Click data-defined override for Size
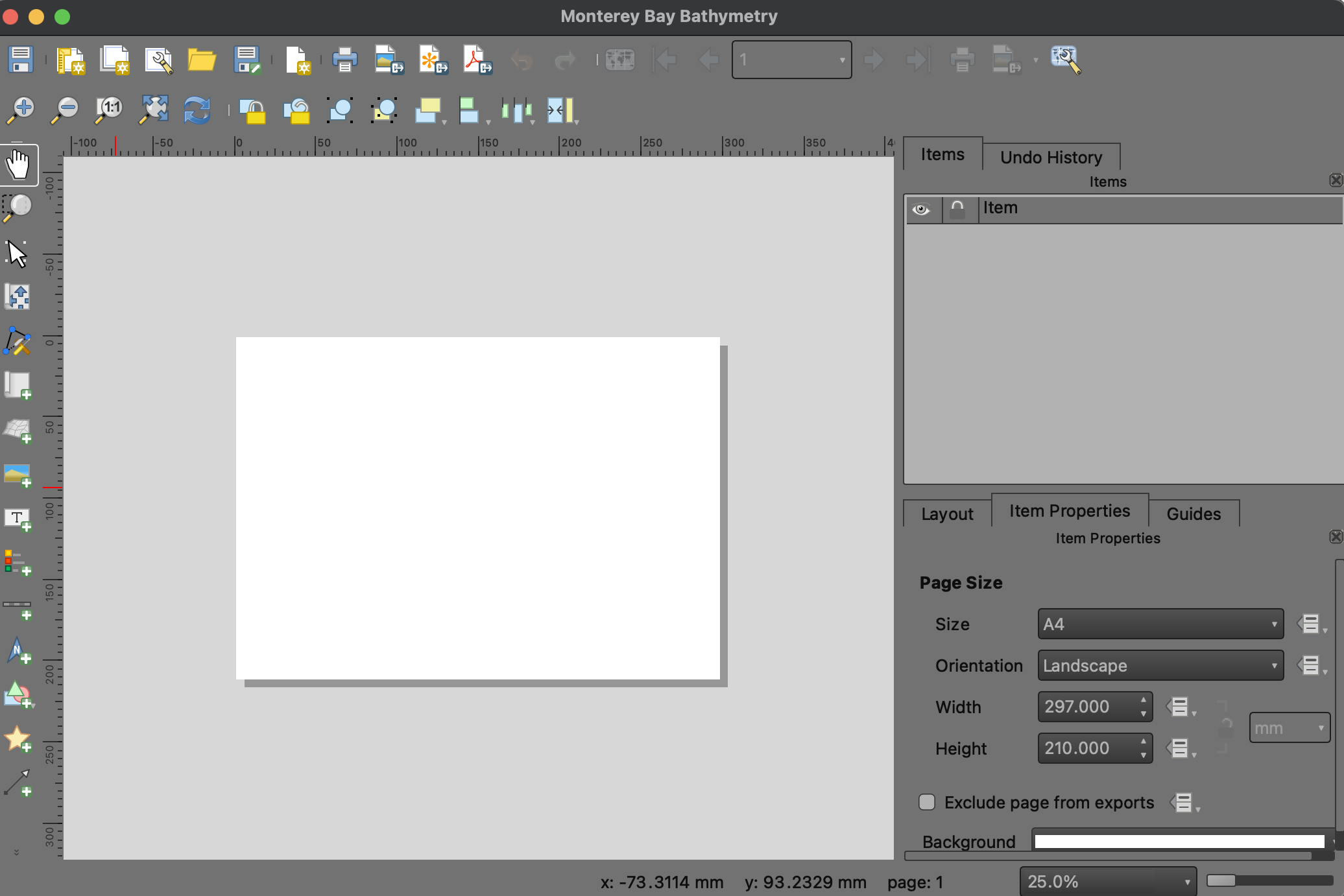 click(x=1312, y=624)
